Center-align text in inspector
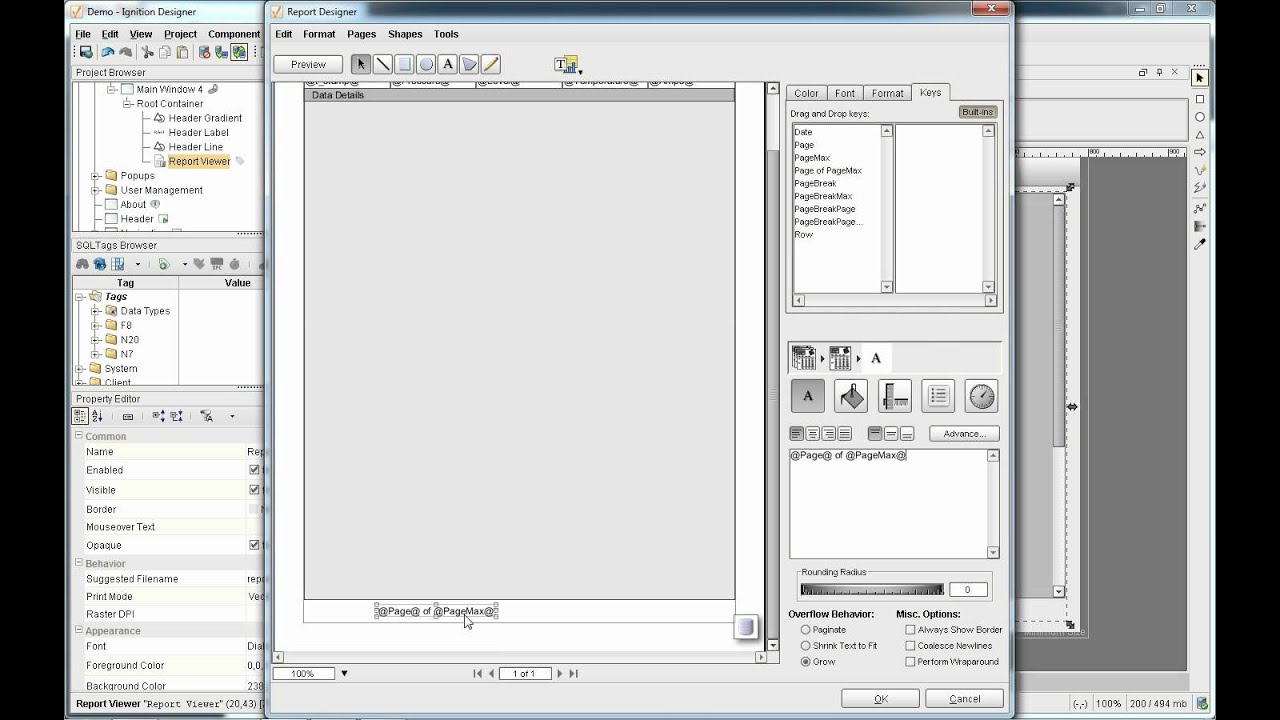Screen dimensions: 1280x720 click(813, 434)
